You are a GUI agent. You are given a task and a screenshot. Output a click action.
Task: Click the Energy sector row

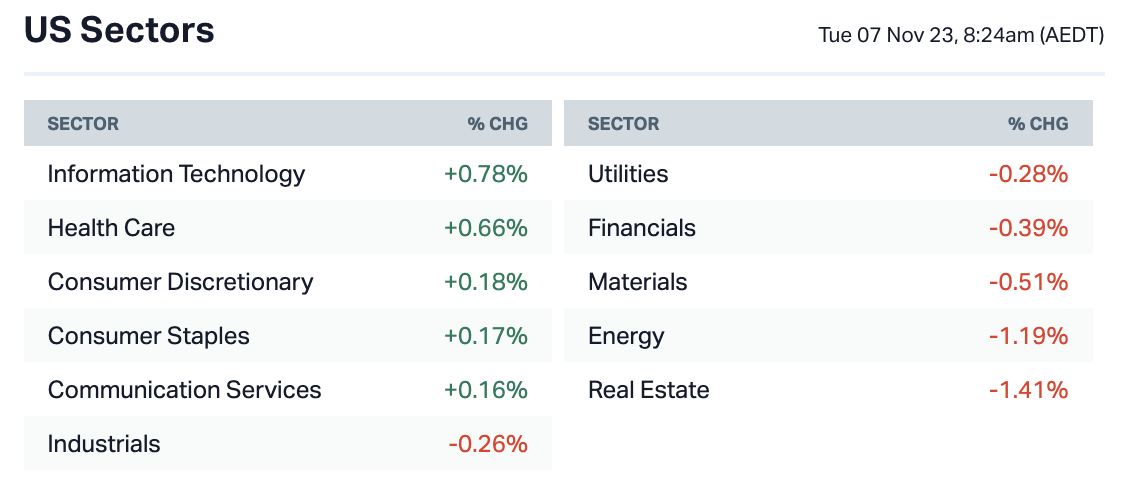point(626,336)
